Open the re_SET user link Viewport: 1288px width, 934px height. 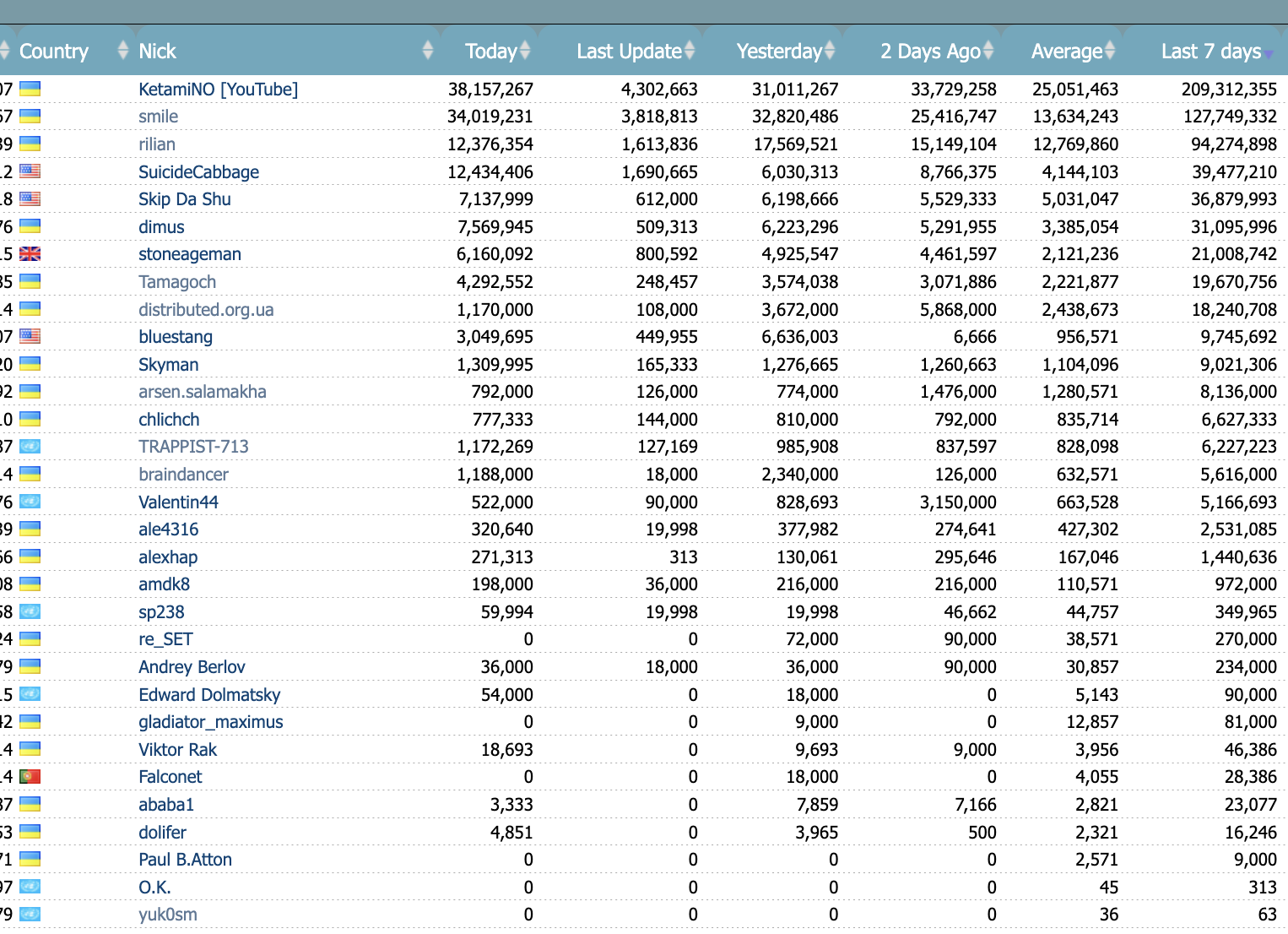coord(166,638)
